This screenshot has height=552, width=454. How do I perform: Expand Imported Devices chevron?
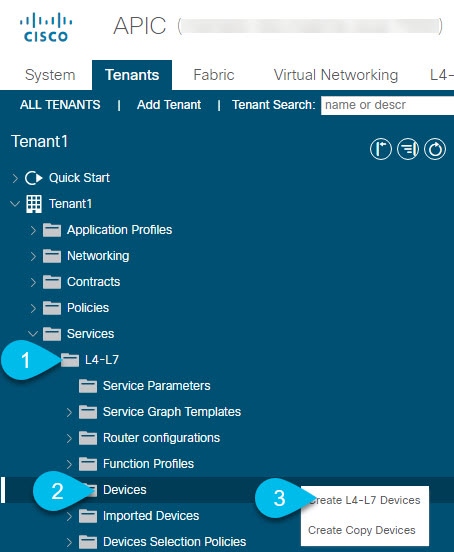coord(69,516)
